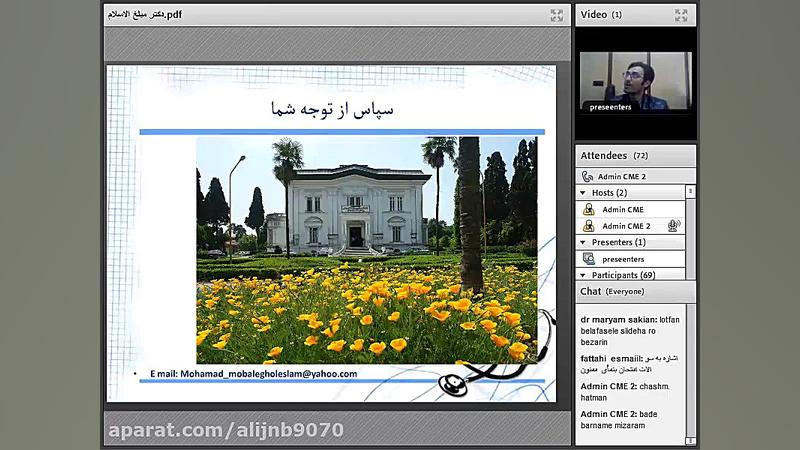The image size is (800, 450).
Task: Click the microphone icon of Admin CME 2
Action: tap(673, 226)
